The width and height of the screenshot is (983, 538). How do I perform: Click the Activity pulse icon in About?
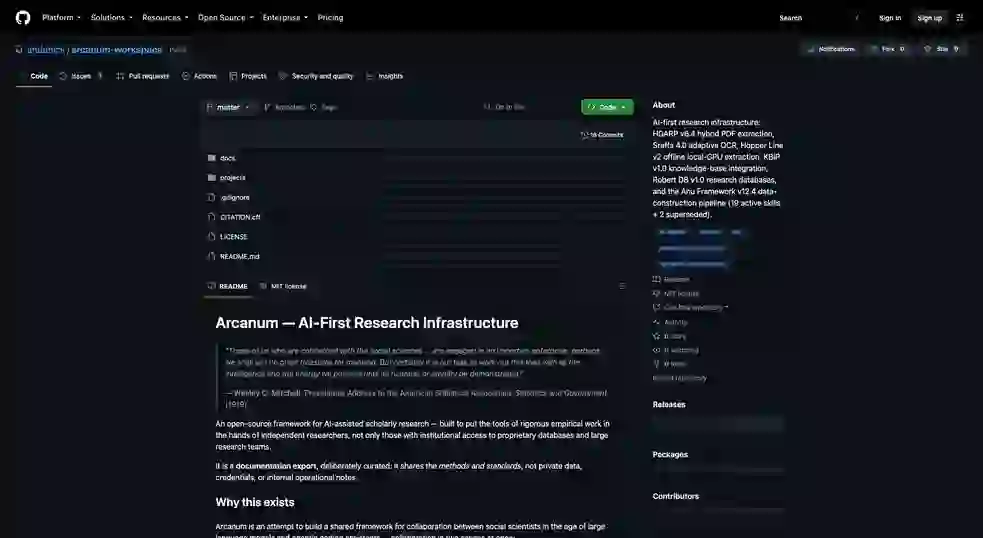(x=656, y=322)
